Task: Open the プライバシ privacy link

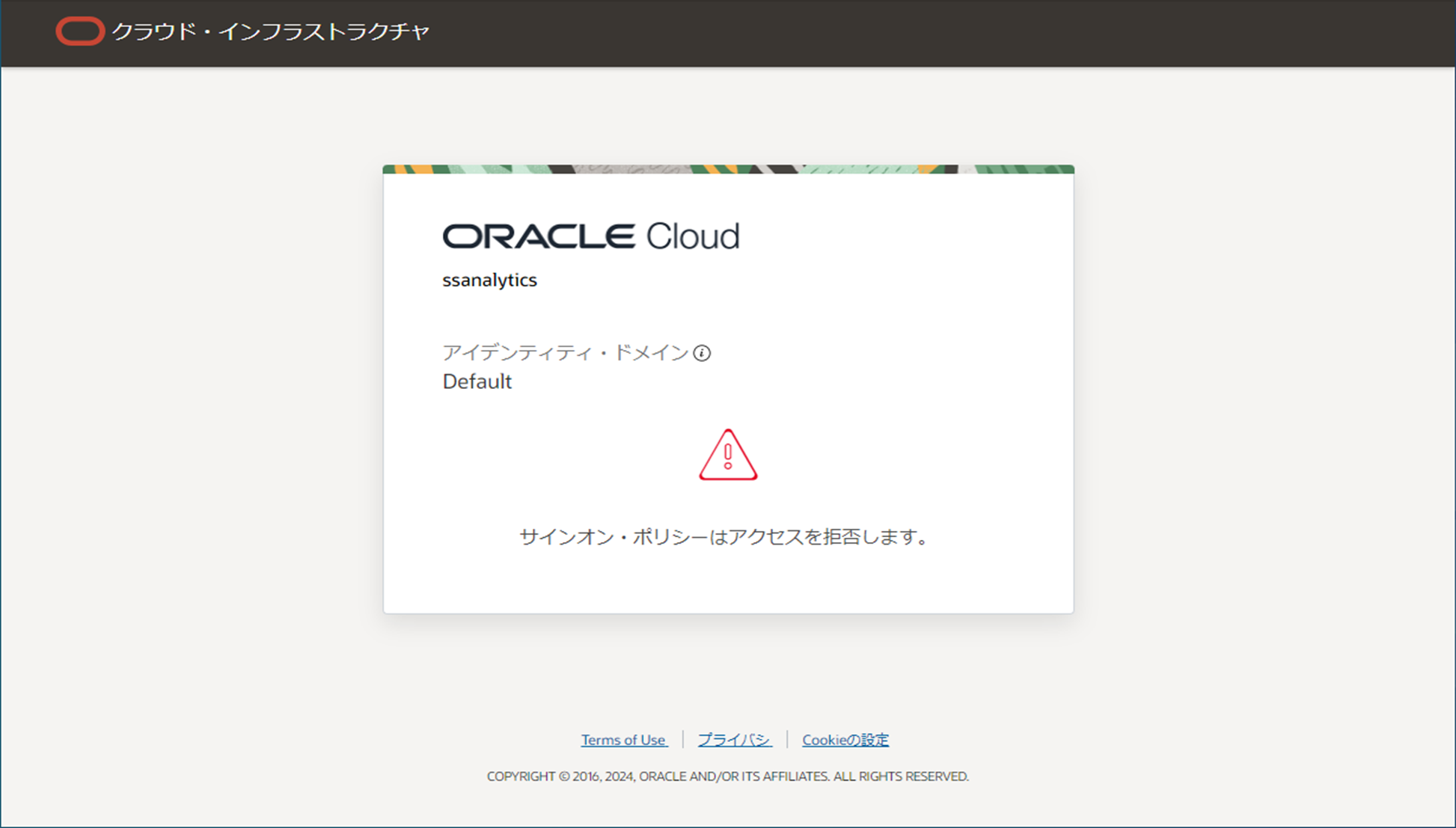Action: point(734,740)
